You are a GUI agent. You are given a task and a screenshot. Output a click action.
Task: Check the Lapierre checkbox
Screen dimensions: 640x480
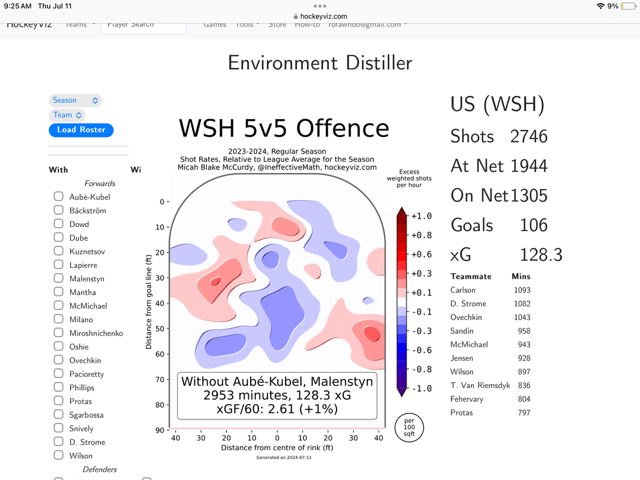58,264
